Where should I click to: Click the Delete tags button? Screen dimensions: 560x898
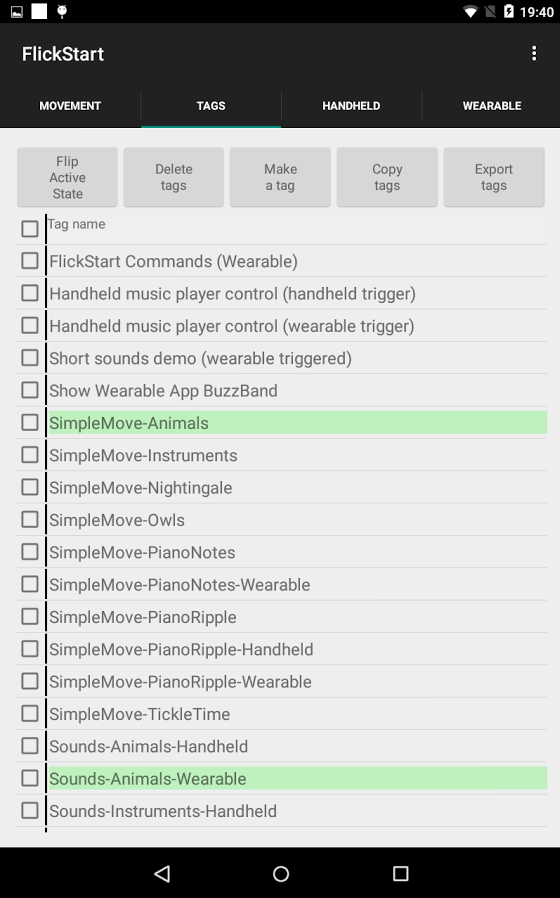[x=173, y=177]
